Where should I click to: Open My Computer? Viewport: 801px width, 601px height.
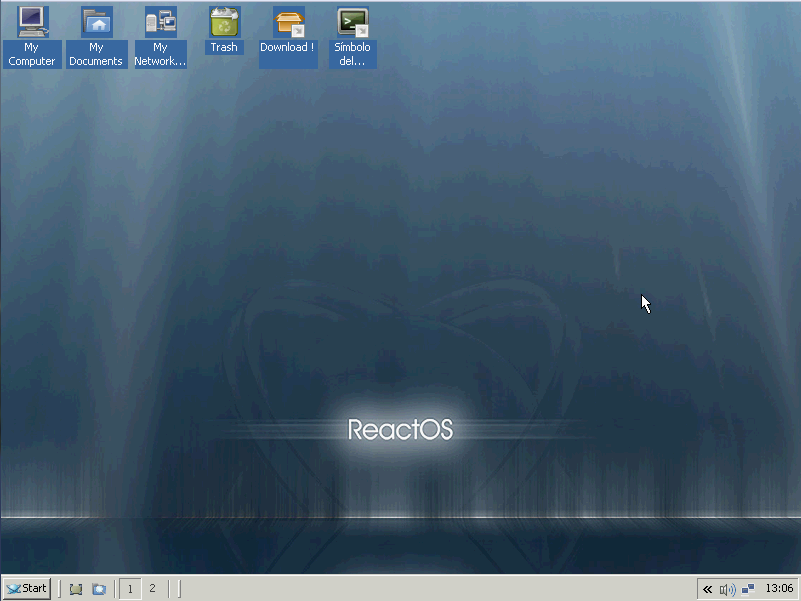(31, 22)
